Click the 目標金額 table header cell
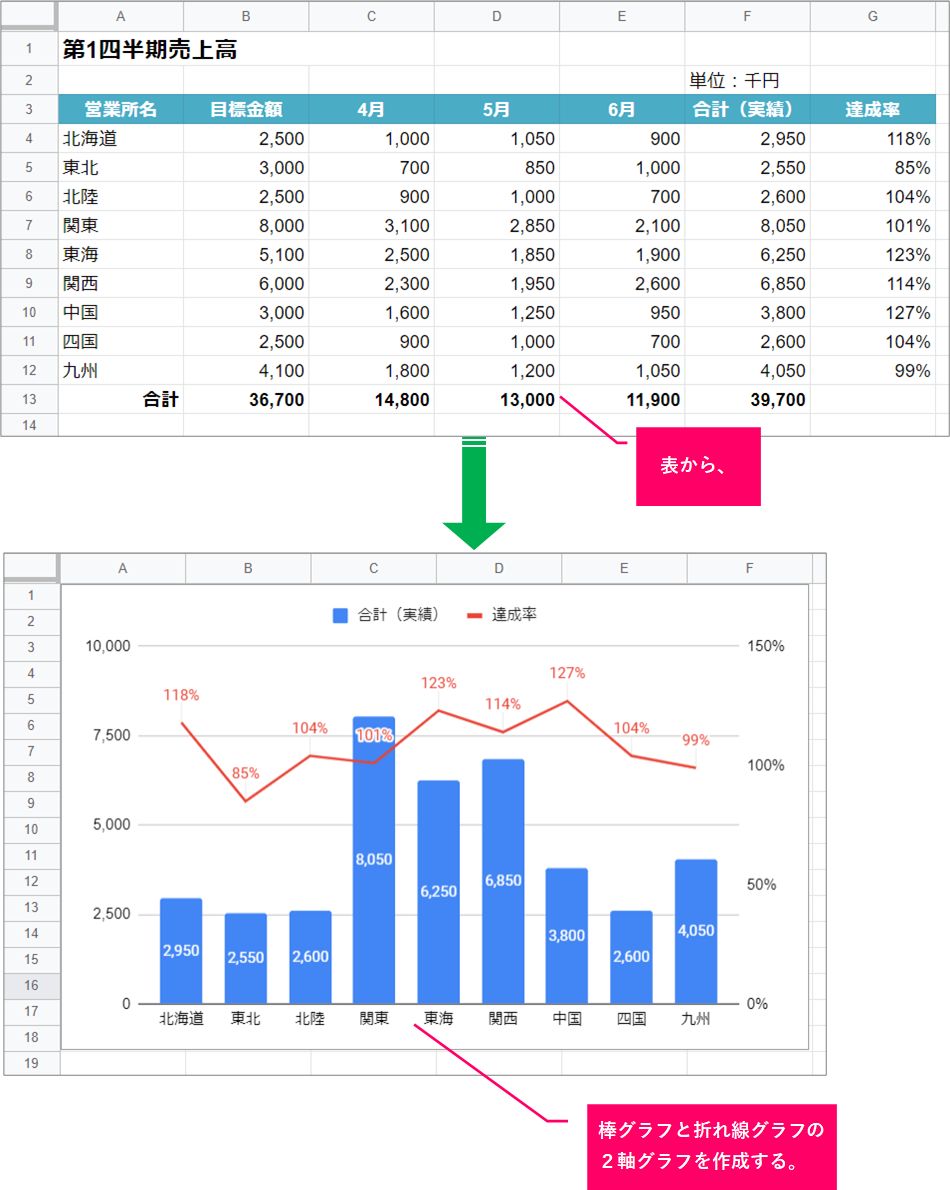 [x=246, y=110]
